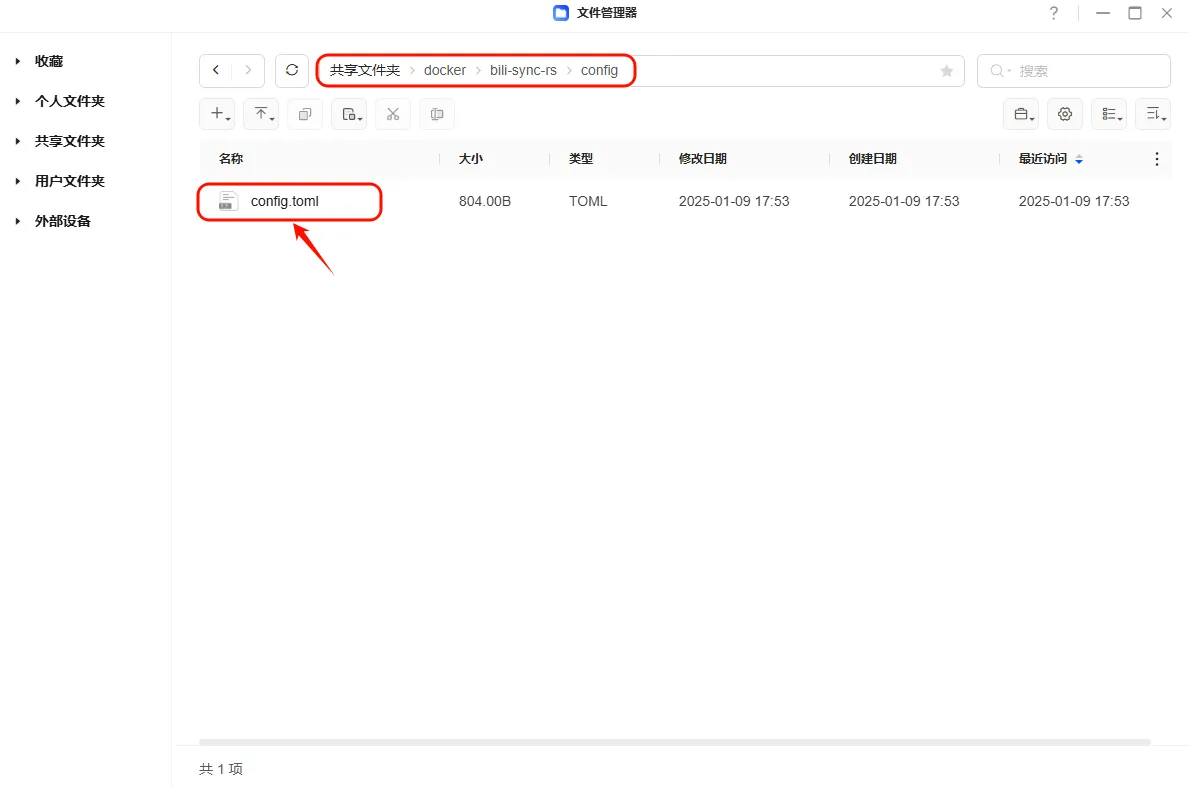1189x787 pixels.
Task: Open the view mode list dropdown
Action: pyautogui.click(x=1109, y=115)
